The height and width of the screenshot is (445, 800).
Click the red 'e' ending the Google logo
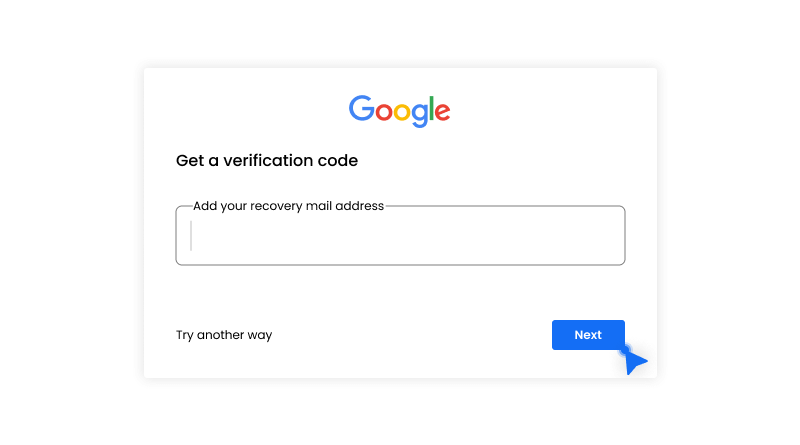point(442,112)
